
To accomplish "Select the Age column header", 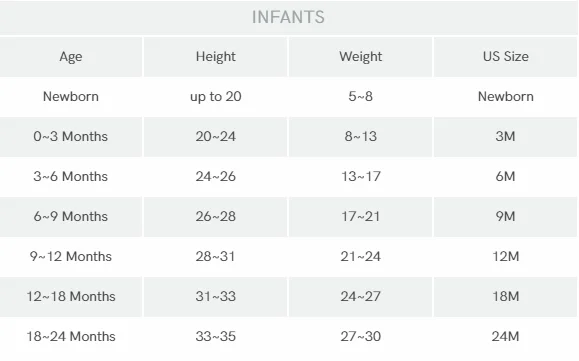I will coord(71,57).
